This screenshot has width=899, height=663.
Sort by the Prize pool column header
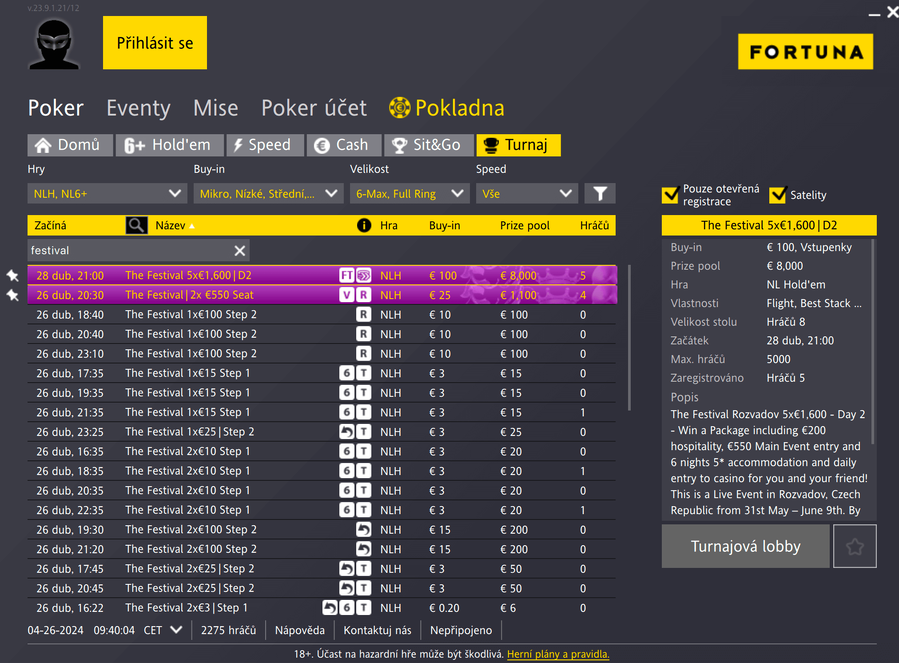tap(525, 225)
